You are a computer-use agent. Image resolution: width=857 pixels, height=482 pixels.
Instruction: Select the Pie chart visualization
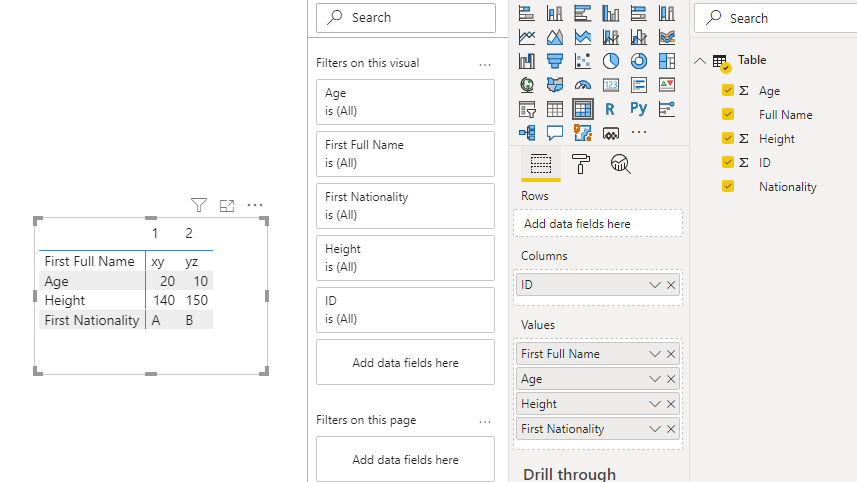[x=611, y=61]
